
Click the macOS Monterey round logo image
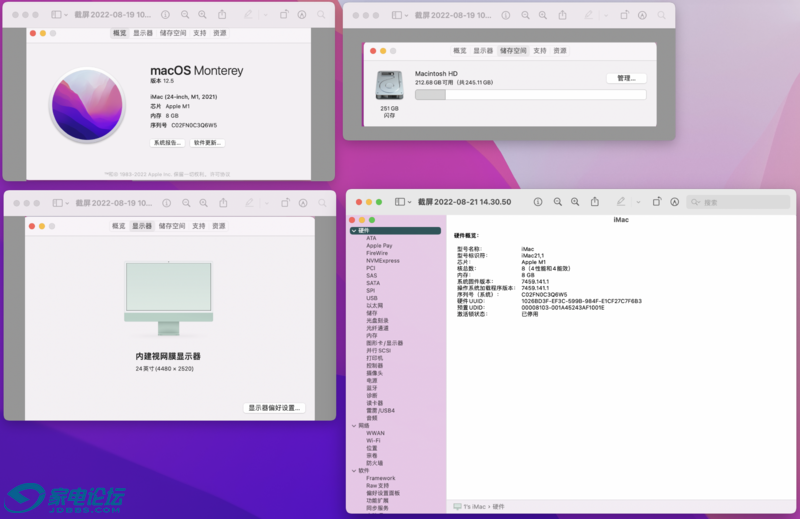coord(87,105)
